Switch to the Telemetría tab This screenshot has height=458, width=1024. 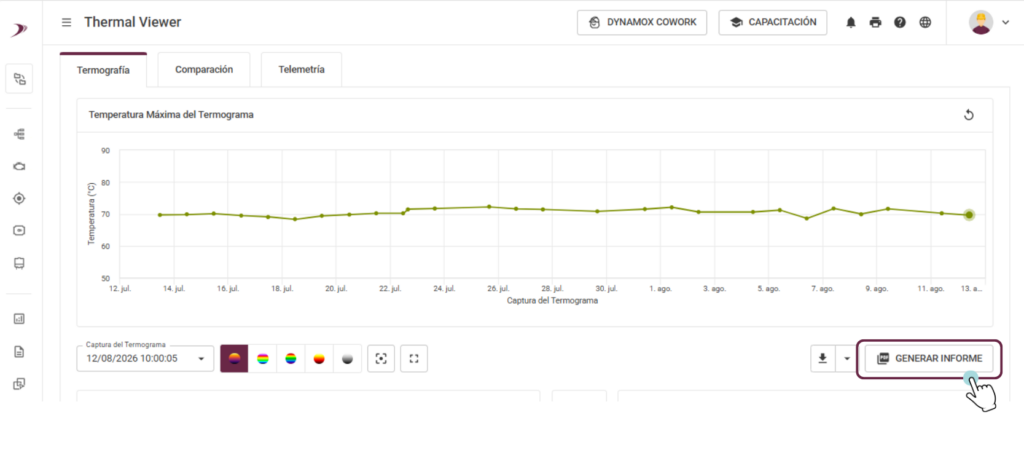pos(301,70)
